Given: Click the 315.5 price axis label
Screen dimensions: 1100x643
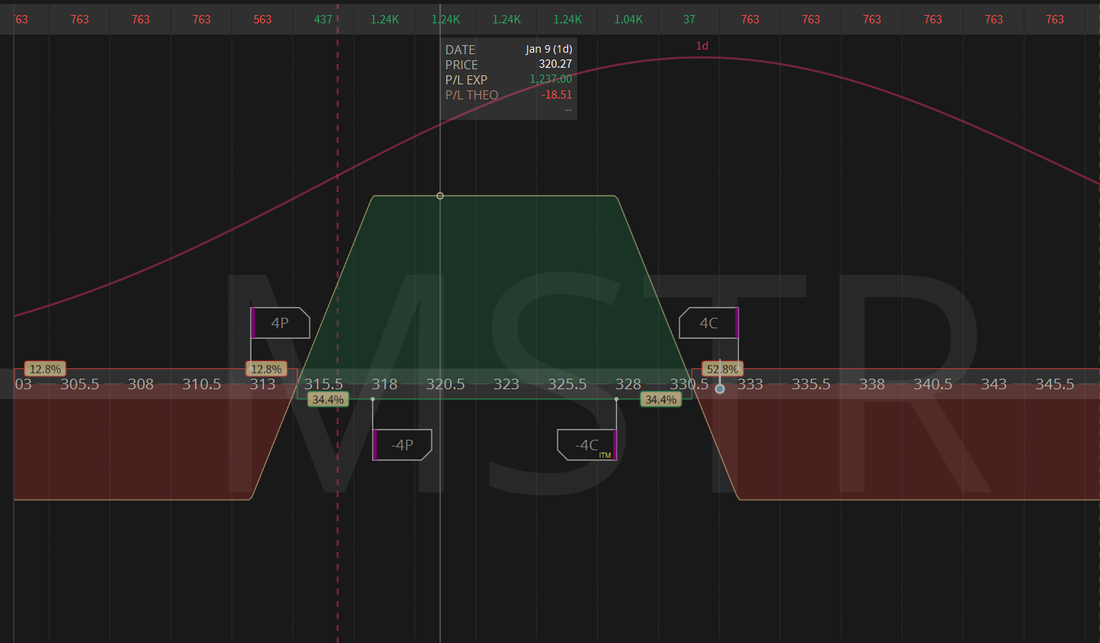Looking at the screenshot, I should coord(323,384).
